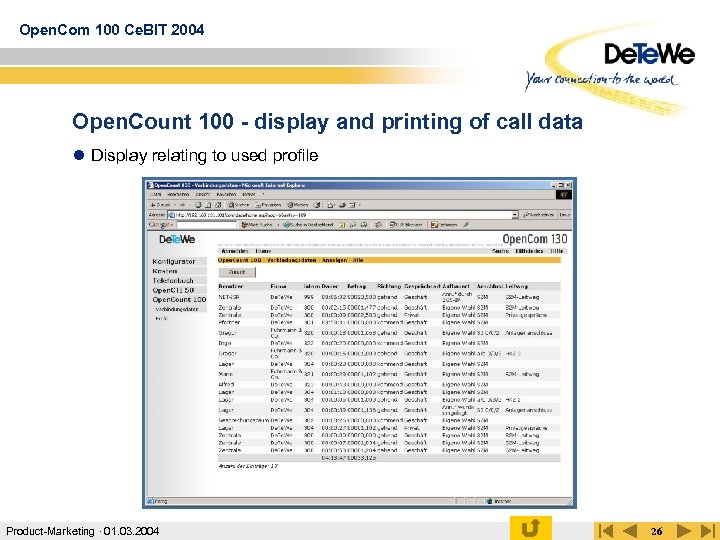720x540 pixels.
Task: Advance to the next slide
Action: 683,530
